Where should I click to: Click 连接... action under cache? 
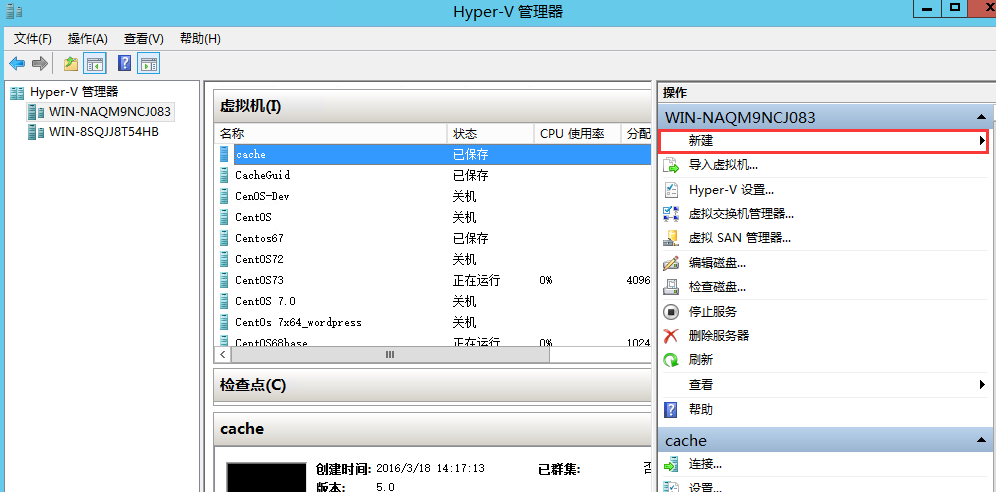coord(704,465)
